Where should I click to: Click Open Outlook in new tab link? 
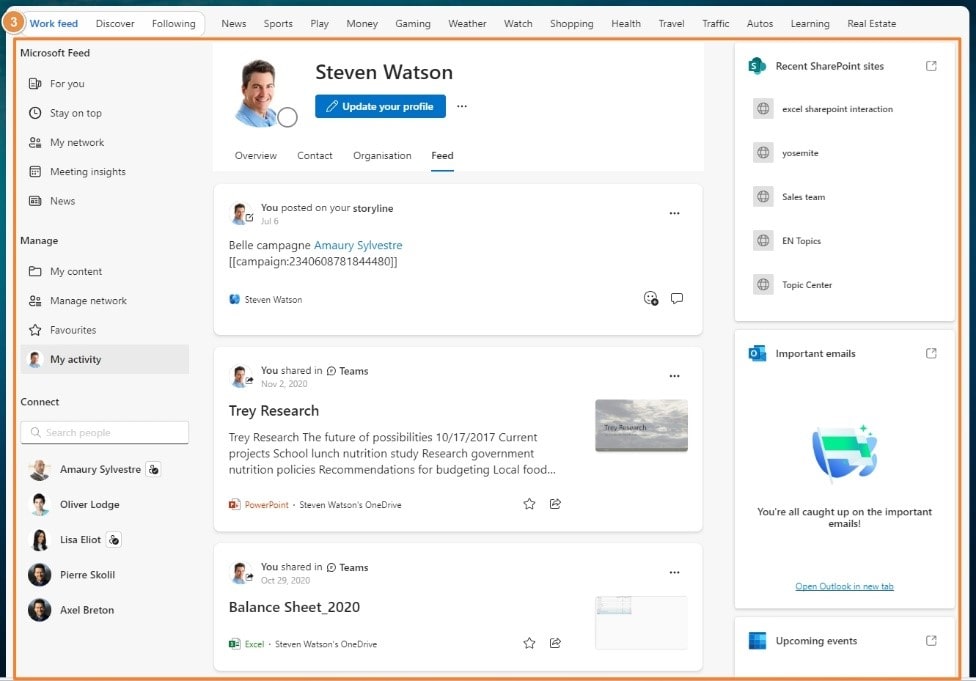[x=844, y=586]
